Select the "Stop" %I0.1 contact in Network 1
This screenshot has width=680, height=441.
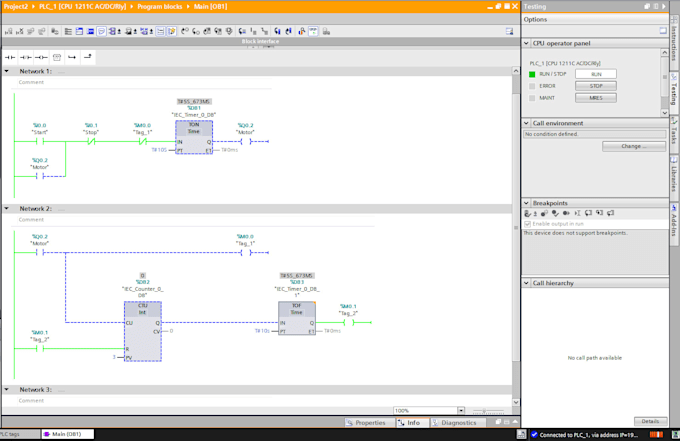(x=91, y=141)
